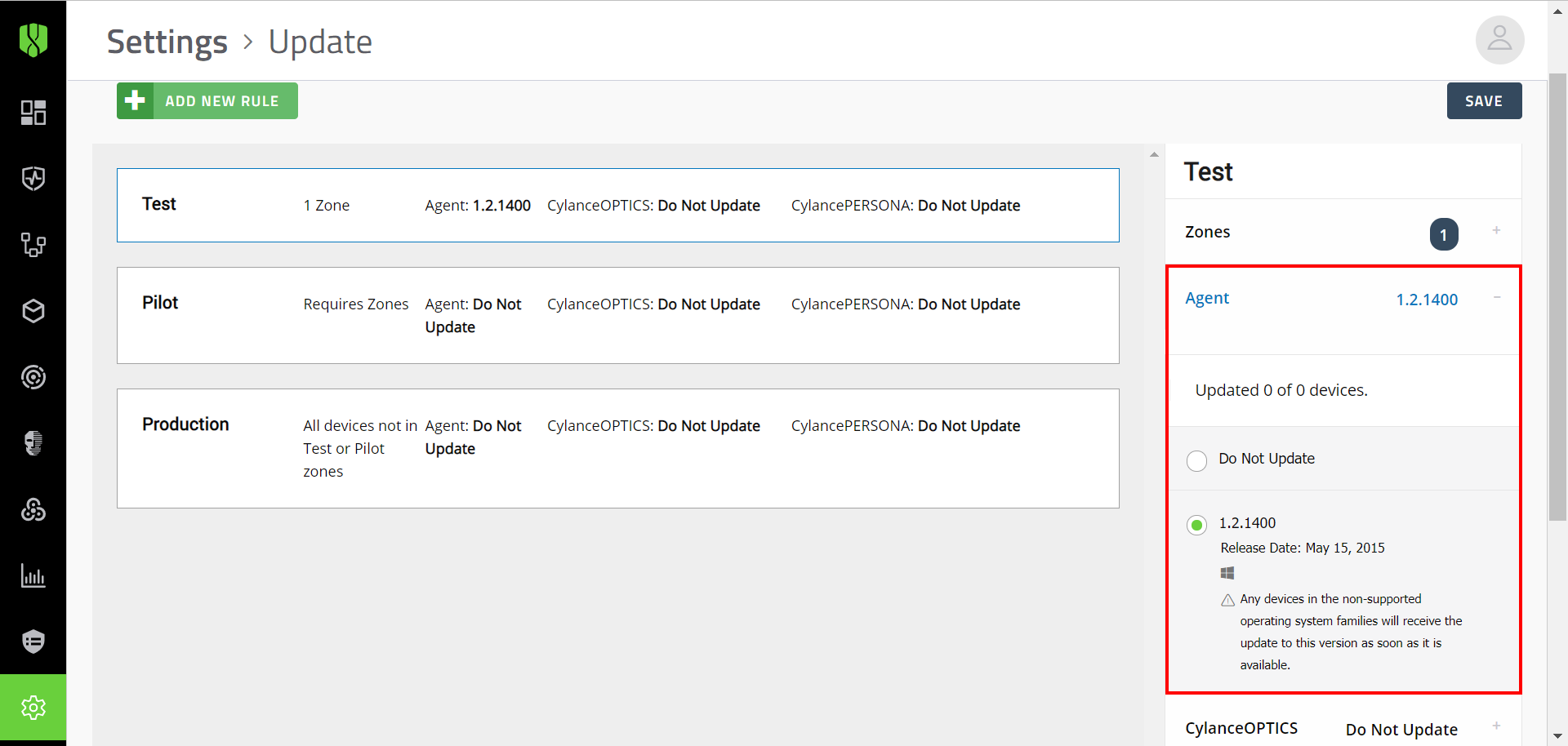Click the Windows OS icon under 1.2.1400
Image resolution: width=1568 pixels, height=746 pixels.
[1227, 573]
